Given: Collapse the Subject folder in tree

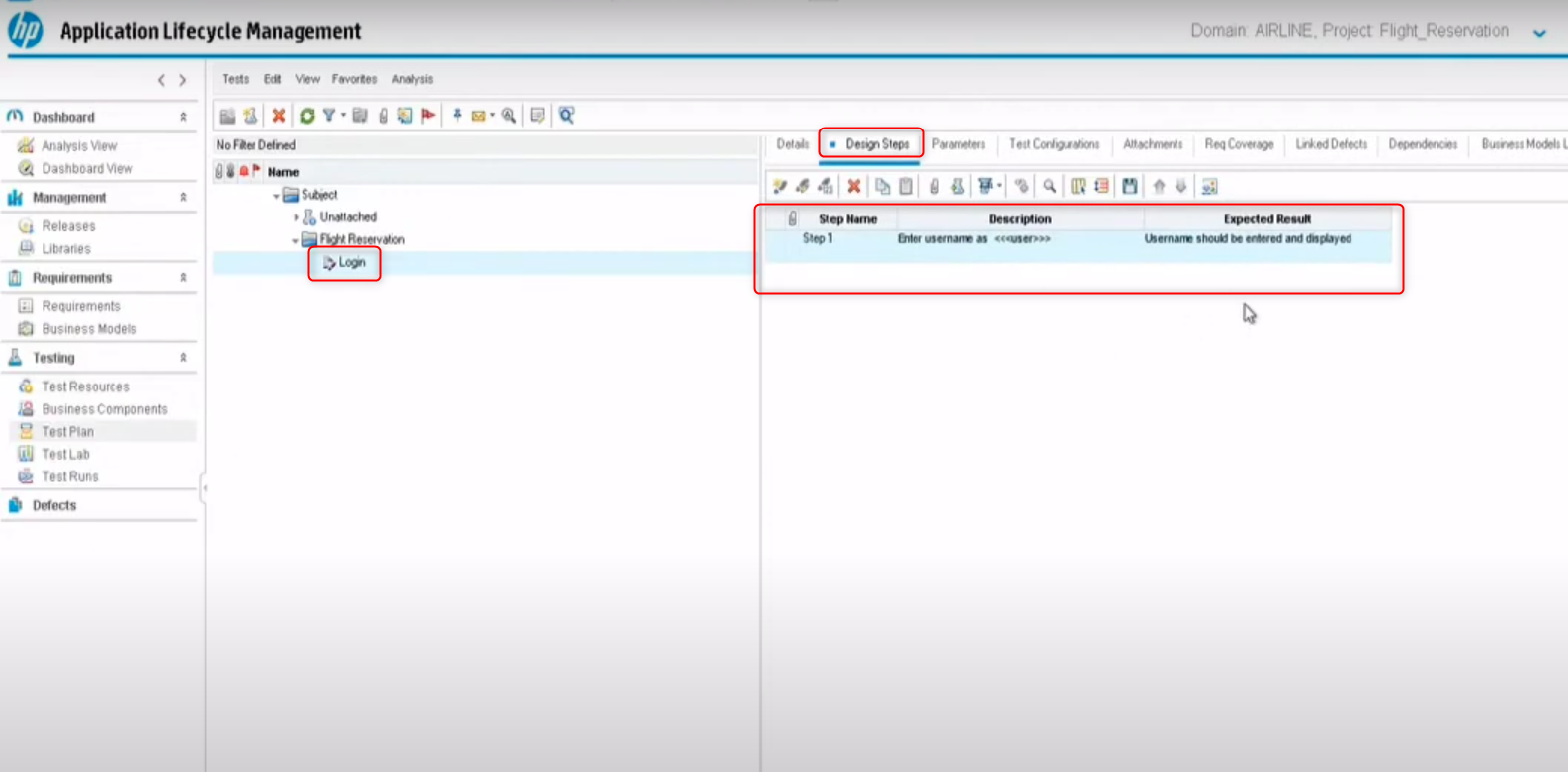Looking at the screenshot, I should (x=276, y=196).
